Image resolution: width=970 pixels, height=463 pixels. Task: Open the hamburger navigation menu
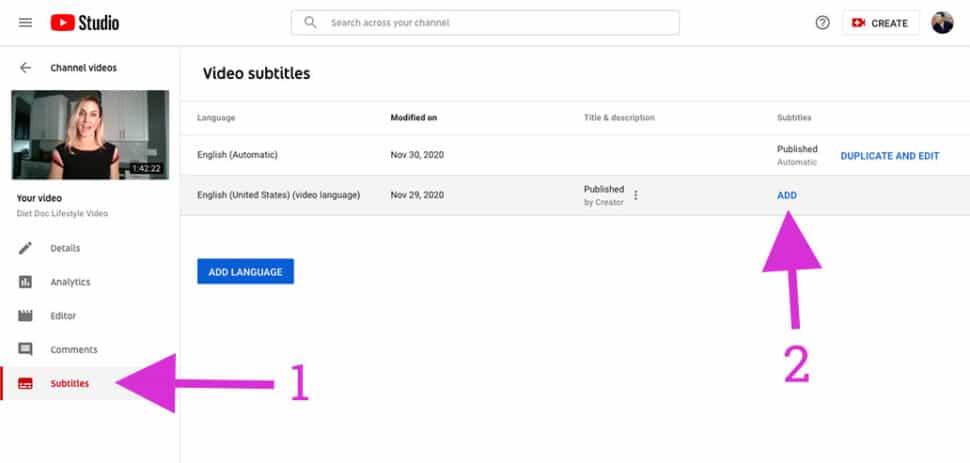(25, 23)
